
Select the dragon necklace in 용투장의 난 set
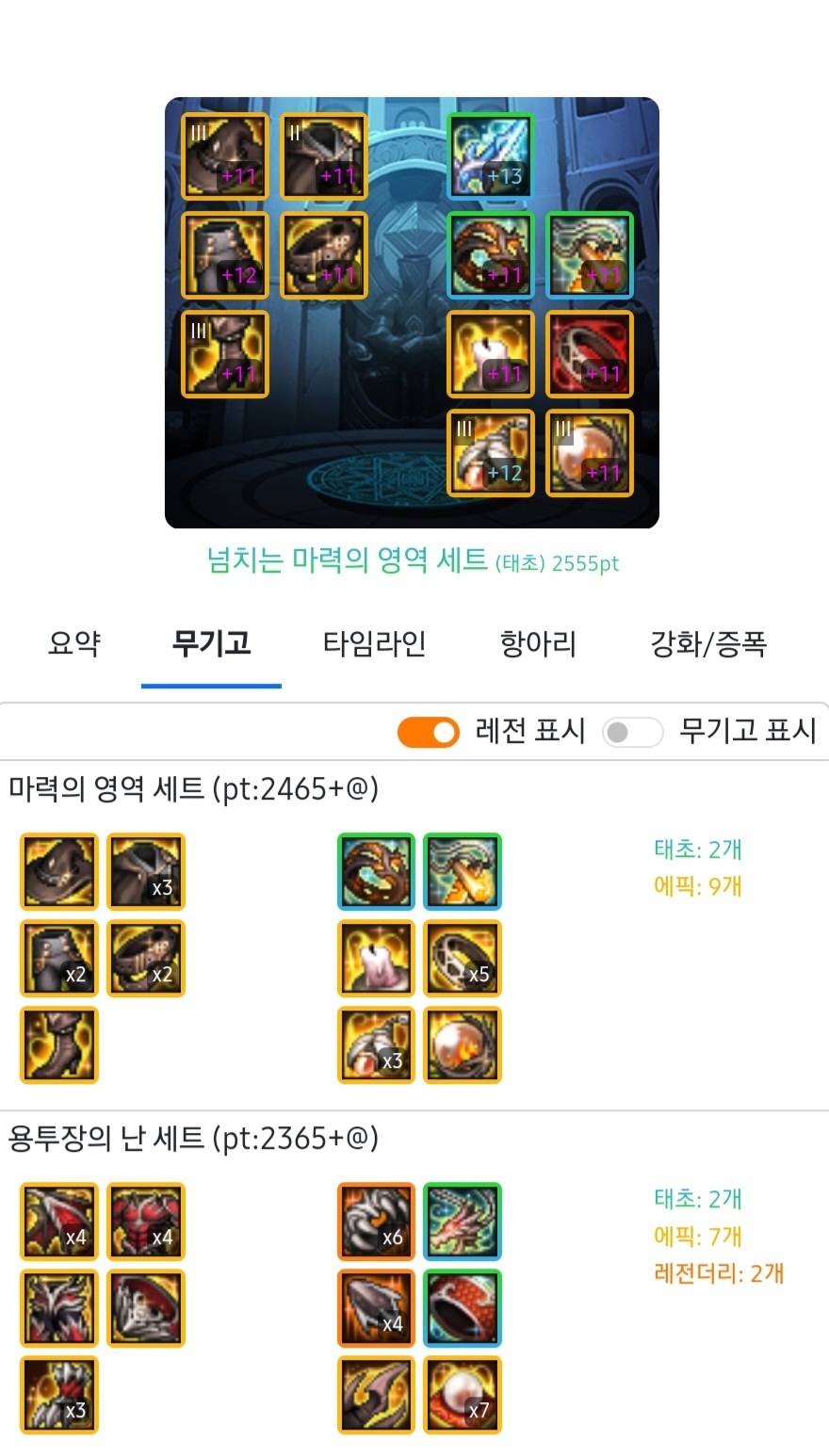tap(463, 1221)
